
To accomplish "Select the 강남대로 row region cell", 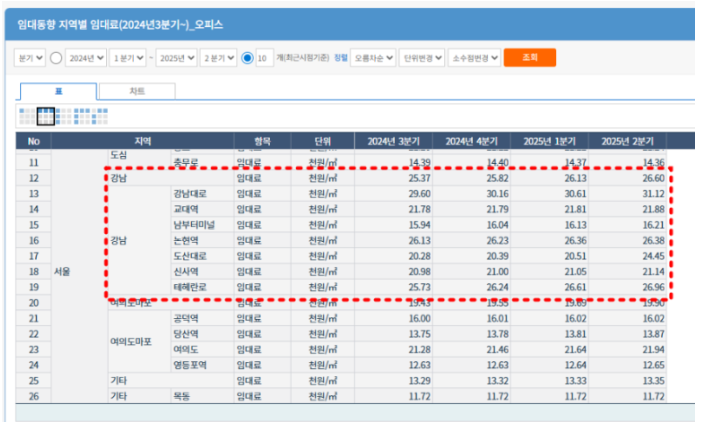I will click(189, 193).
